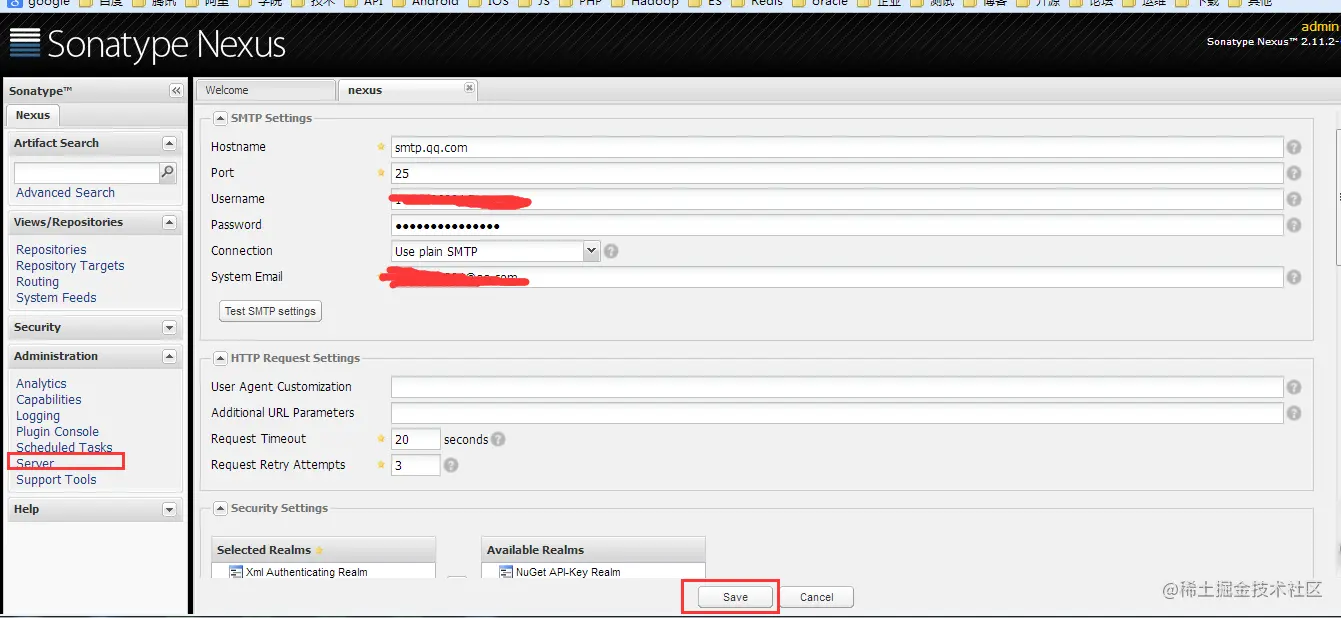Click the artifact search magnifier icon

pyautogui.click(x=168, y=173)
